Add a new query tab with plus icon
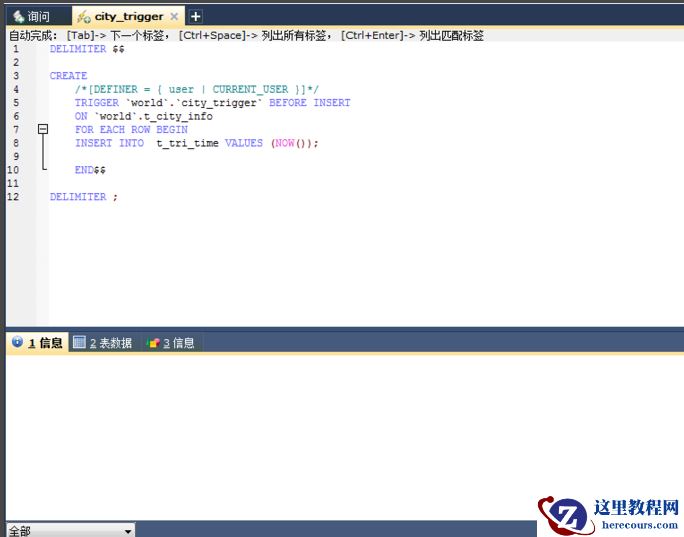The height and width of the screenshot is (537, 684). (x=195, y=17)
